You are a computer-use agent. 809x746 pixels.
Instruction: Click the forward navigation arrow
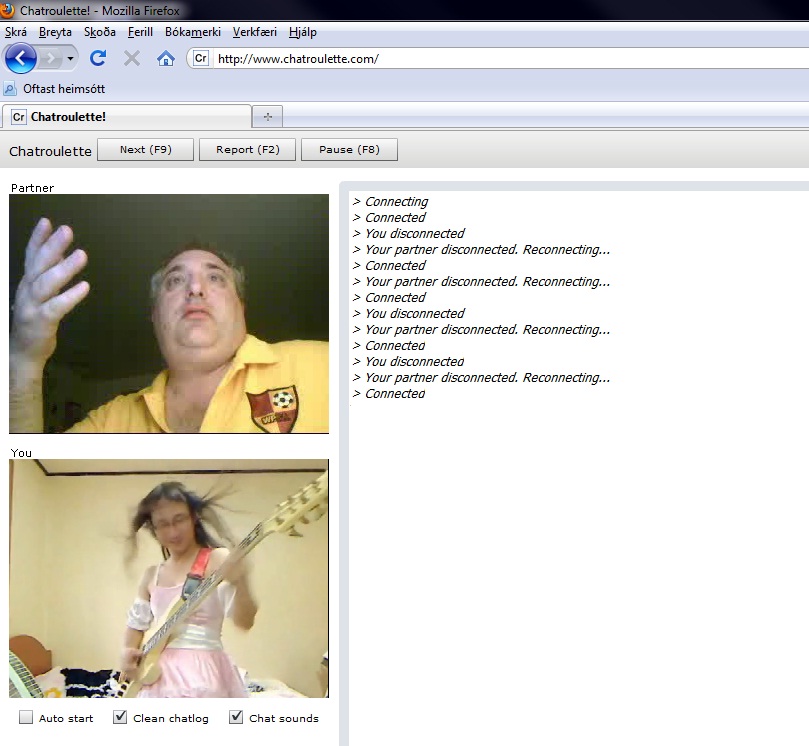click(51, 58)
